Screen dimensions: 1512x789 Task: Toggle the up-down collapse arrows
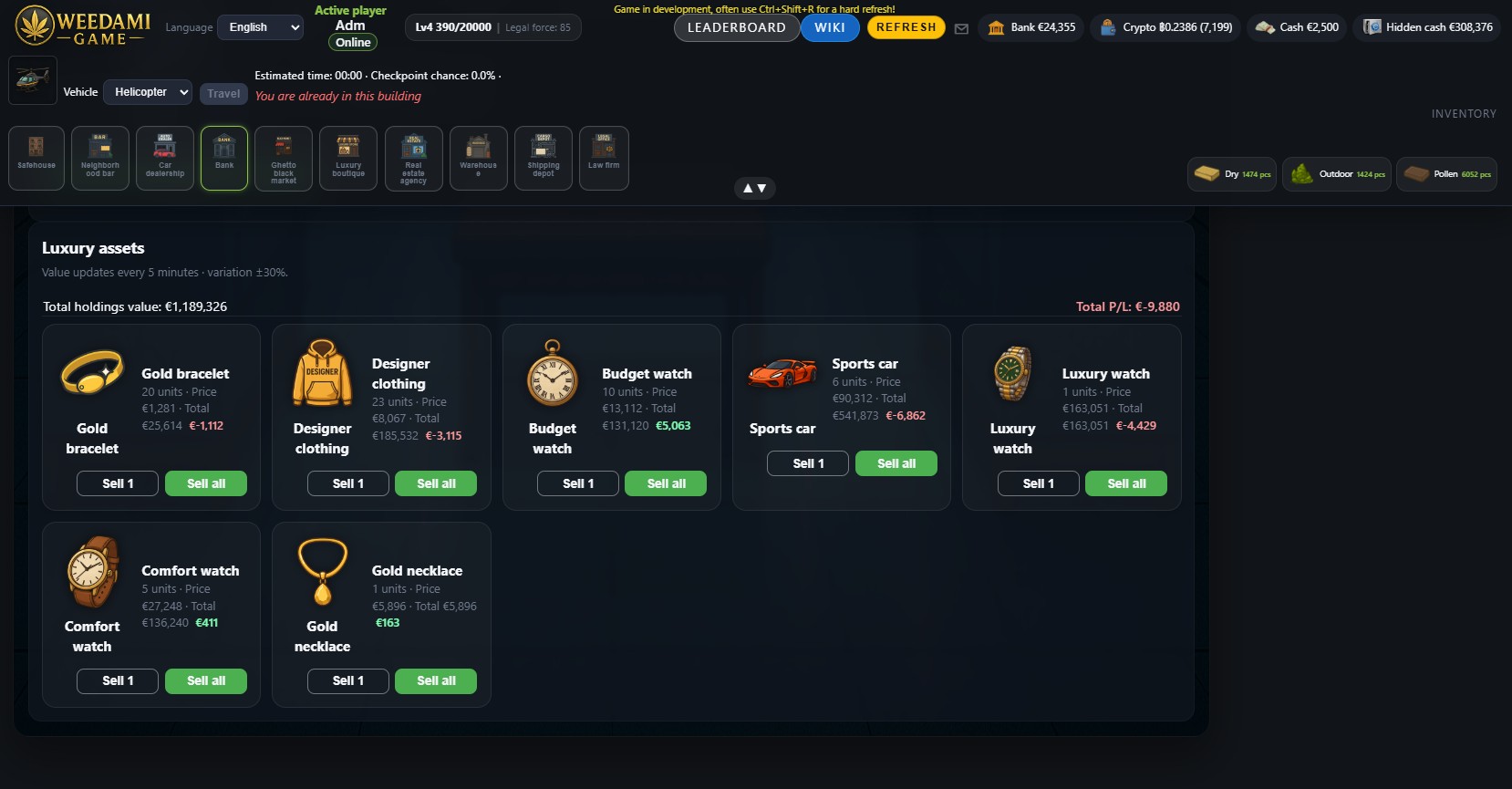point(755,188)
